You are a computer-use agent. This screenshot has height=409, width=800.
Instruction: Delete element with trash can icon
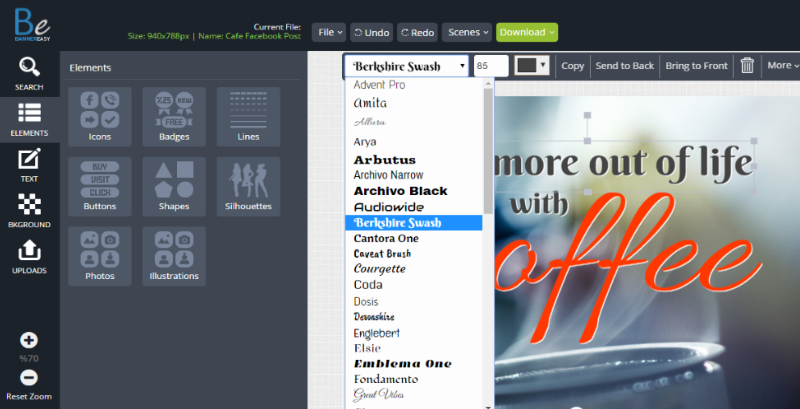coord(747,65)
